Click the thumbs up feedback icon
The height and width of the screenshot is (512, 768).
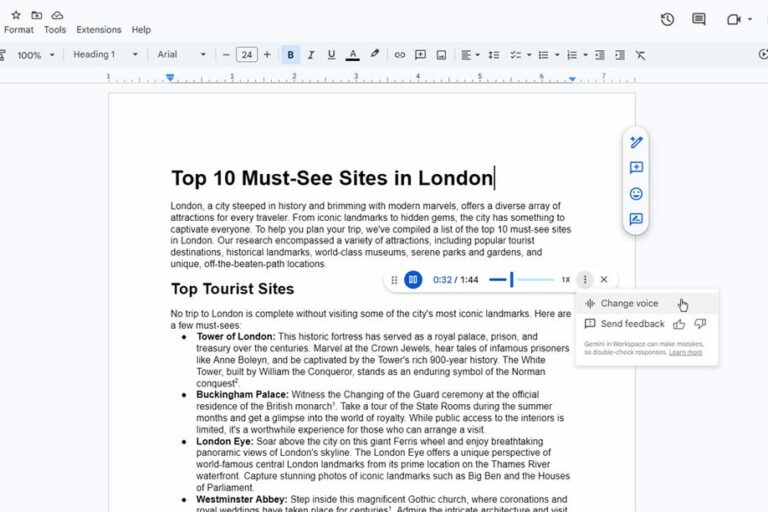pyautogui.click(x=680, y=324)
